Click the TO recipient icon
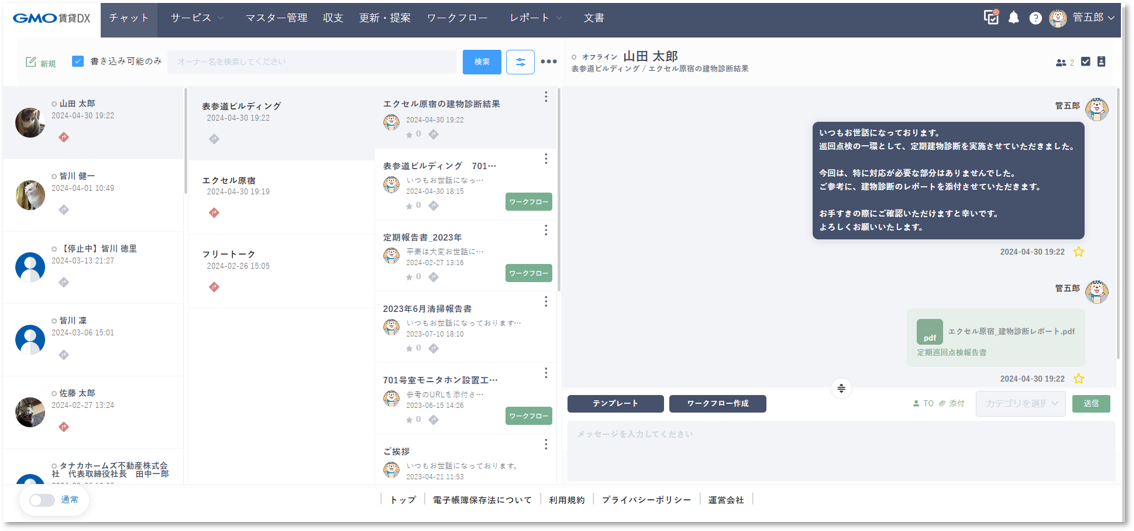Viewport: 1134px width, 531px height. coord(916,404)
